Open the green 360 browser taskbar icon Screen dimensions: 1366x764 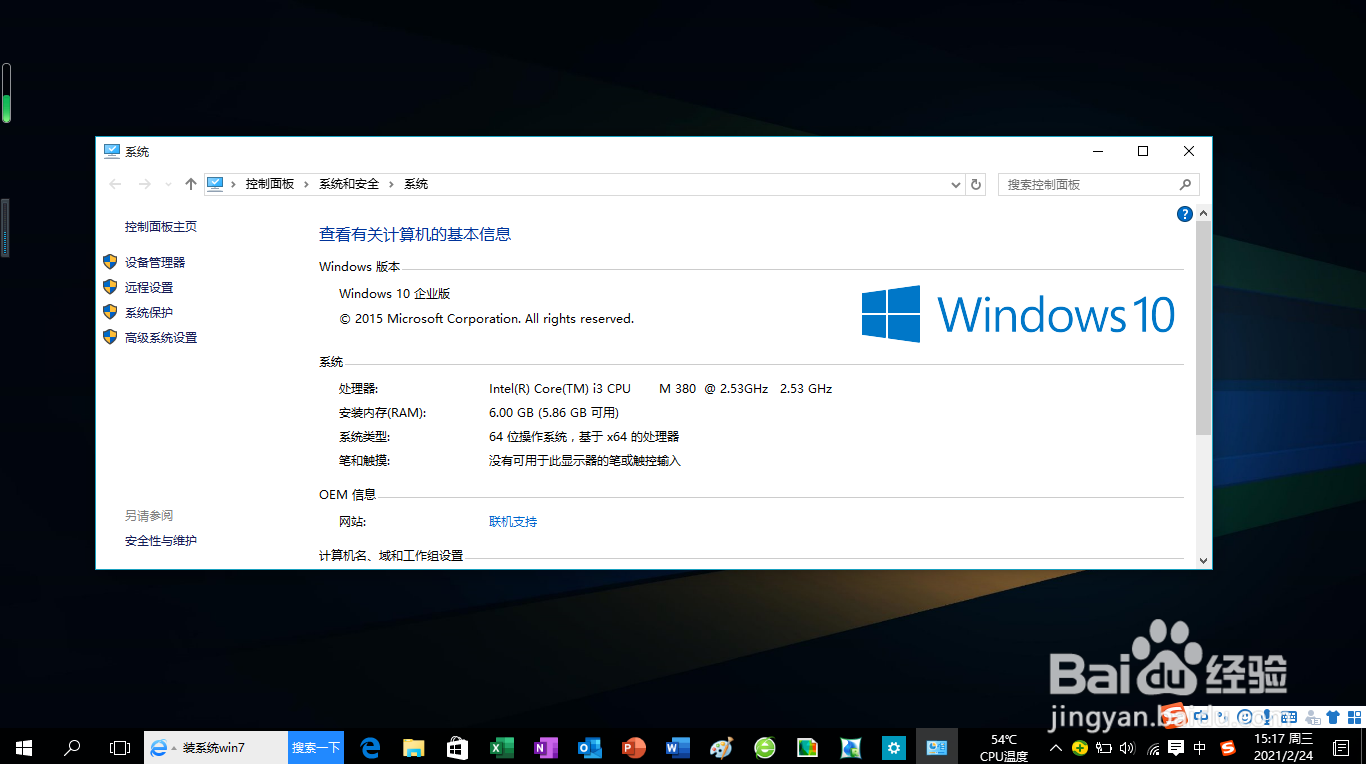(x=765, y=747)
